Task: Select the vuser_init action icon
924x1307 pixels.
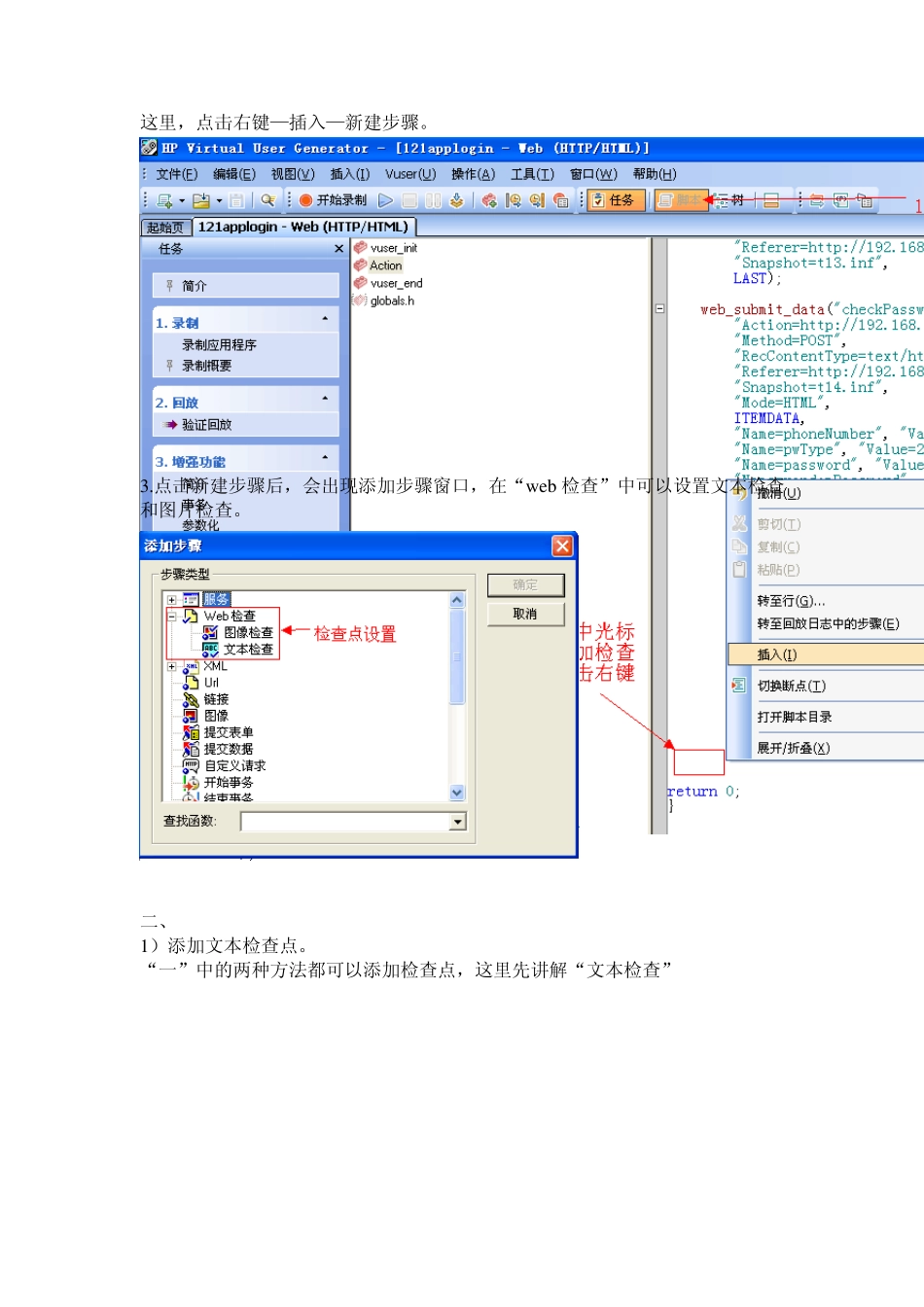Action: 361,248
